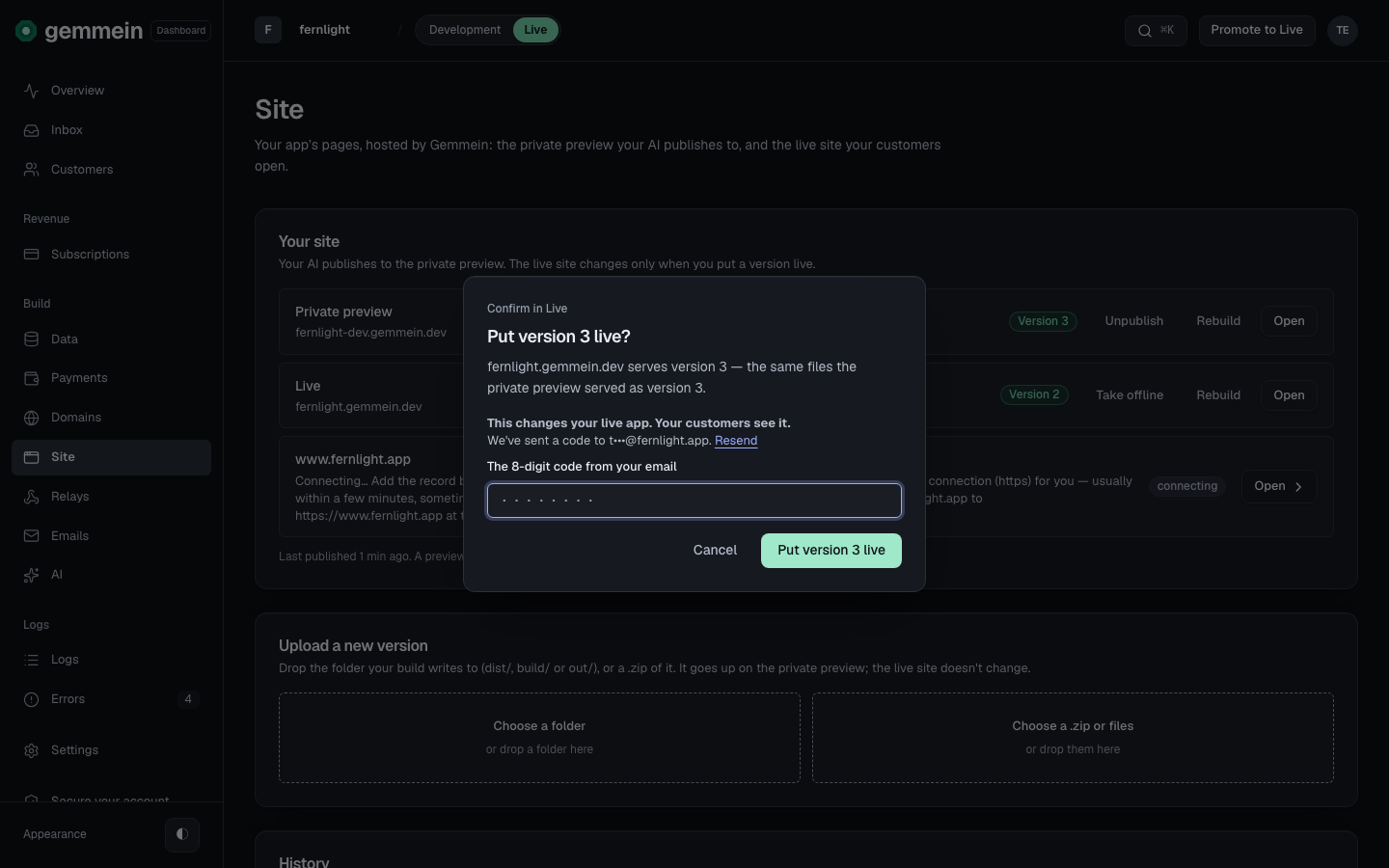1389x868 pixels.
Task: Click the Gemmein logo icon
Action: tap(26, 31)
